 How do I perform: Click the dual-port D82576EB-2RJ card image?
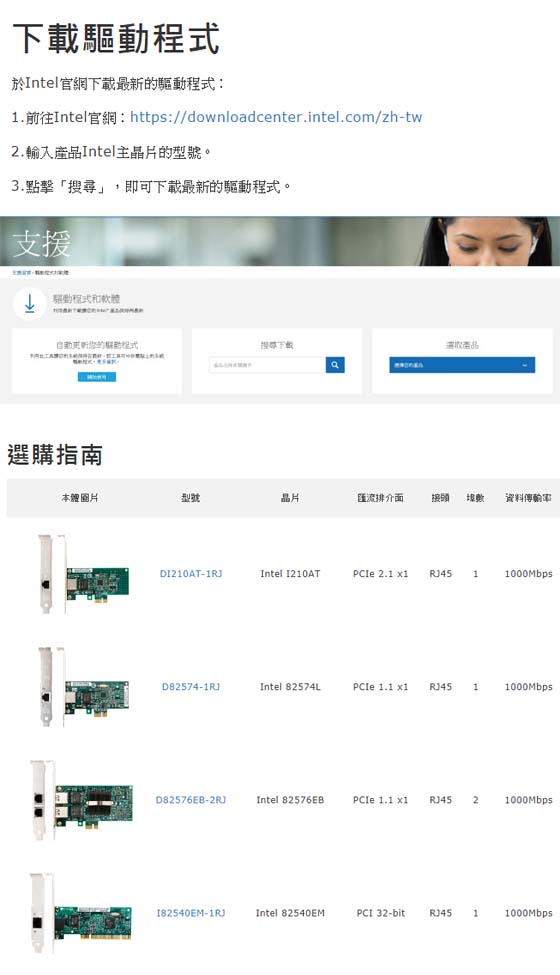(x=81, y=800)
